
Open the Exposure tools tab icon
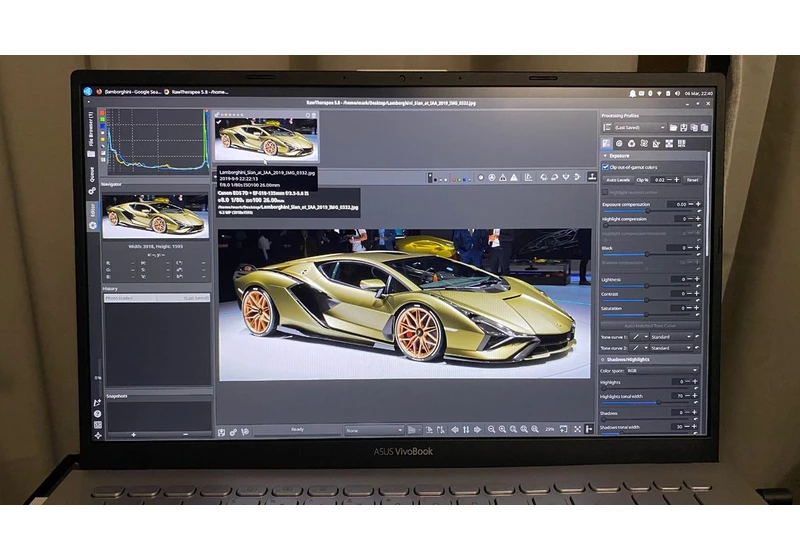pos(606,144)
